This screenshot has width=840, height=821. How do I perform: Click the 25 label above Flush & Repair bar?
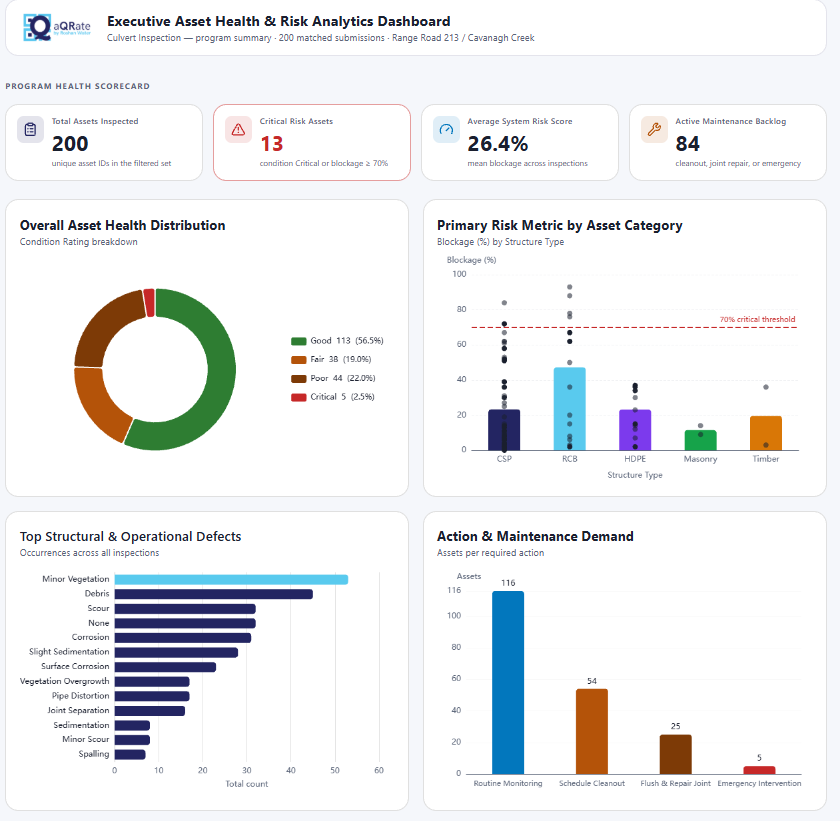pos(676,727)
